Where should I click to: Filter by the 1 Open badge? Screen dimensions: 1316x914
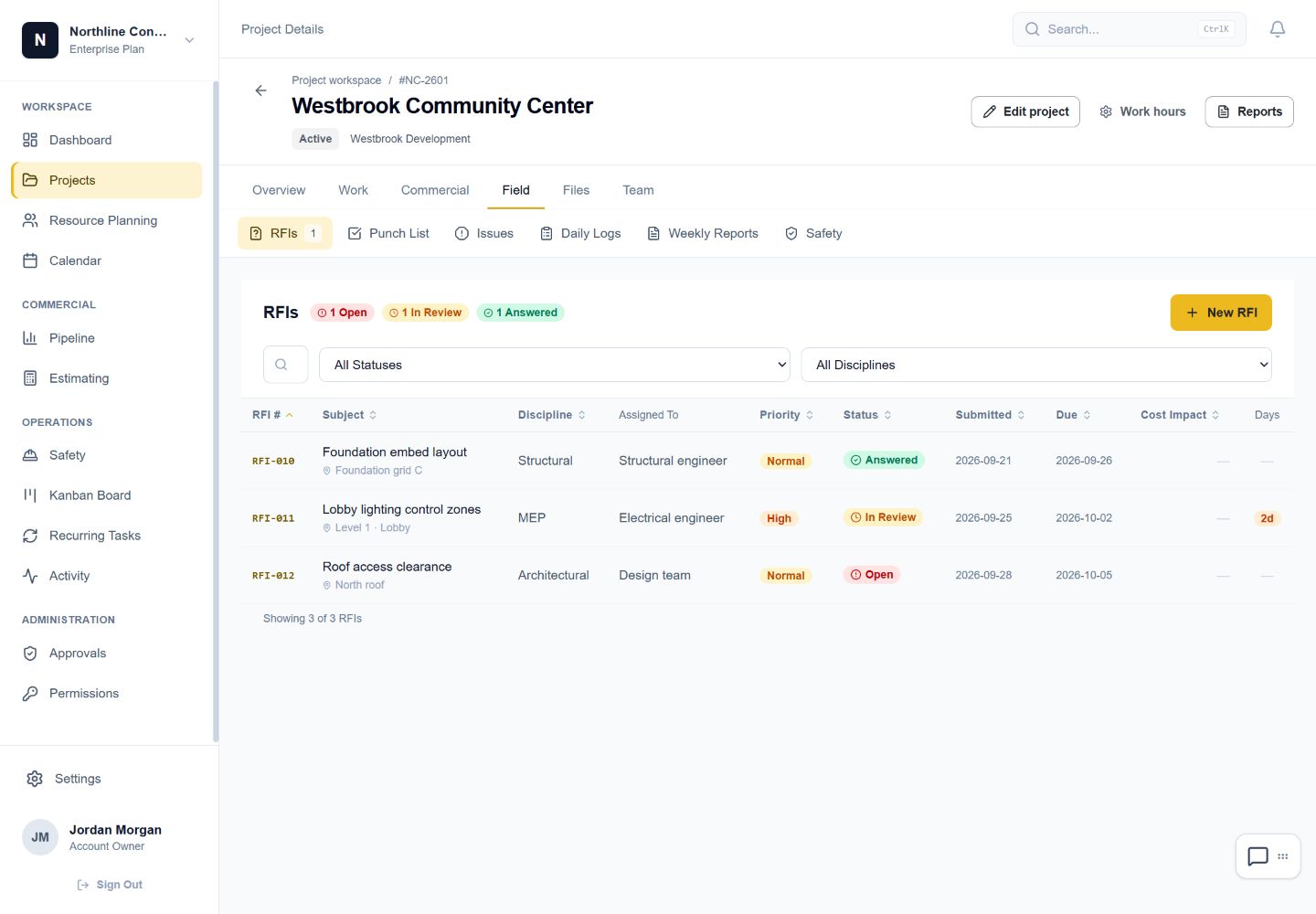[342, 313]
